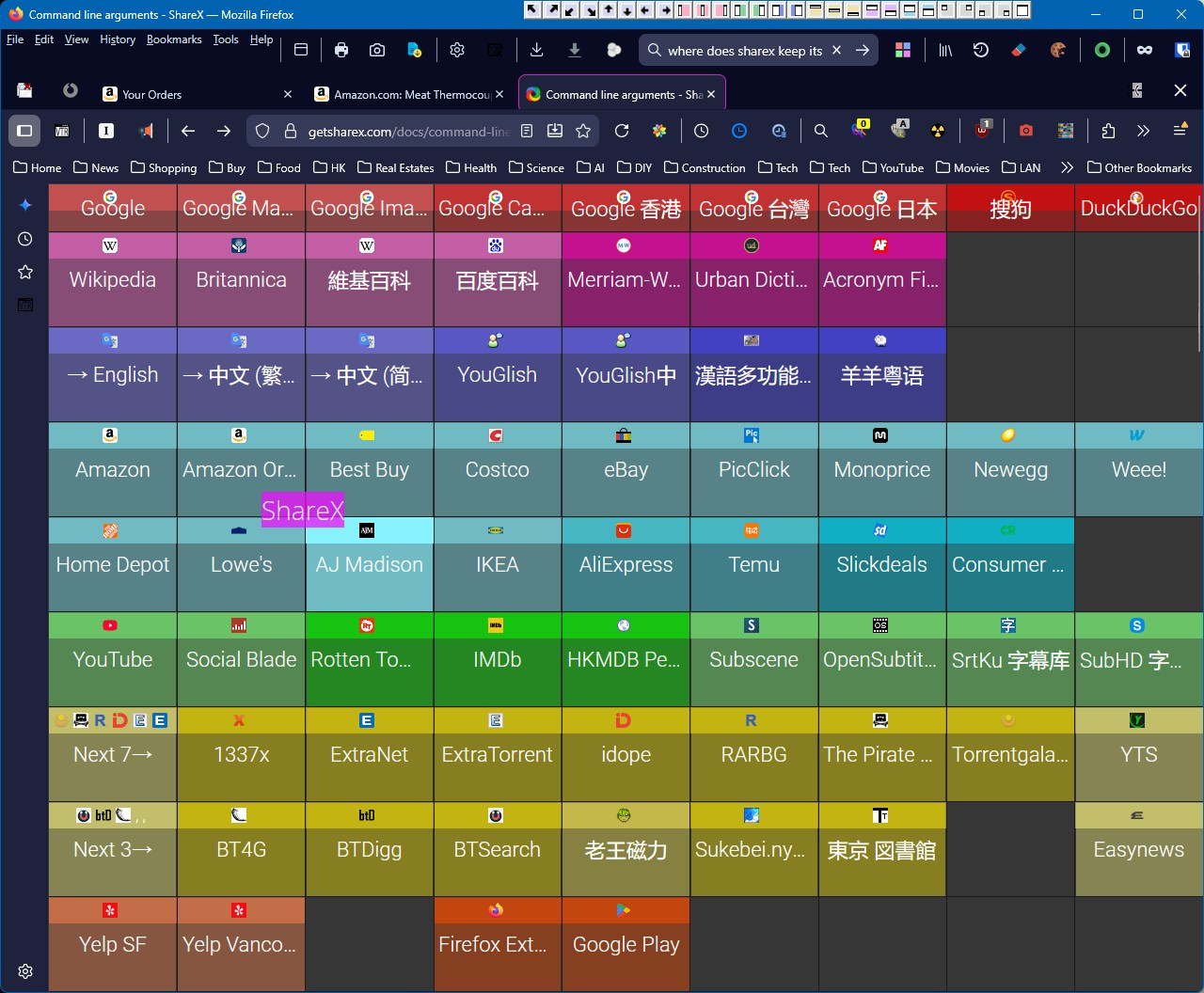
Task: Clear the search box text
Action: tap(836, 51)
